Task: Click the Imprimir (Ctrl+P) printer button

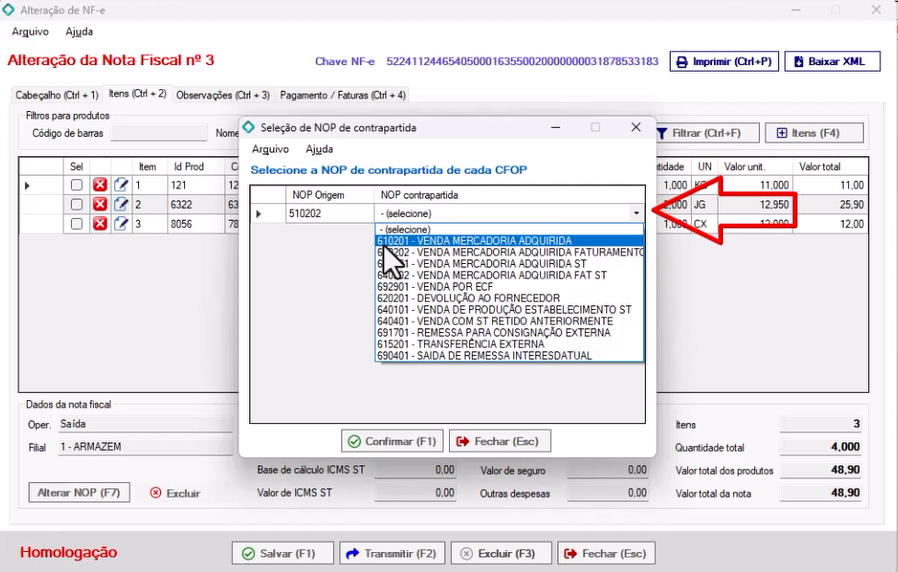Action: pos(724,62)
